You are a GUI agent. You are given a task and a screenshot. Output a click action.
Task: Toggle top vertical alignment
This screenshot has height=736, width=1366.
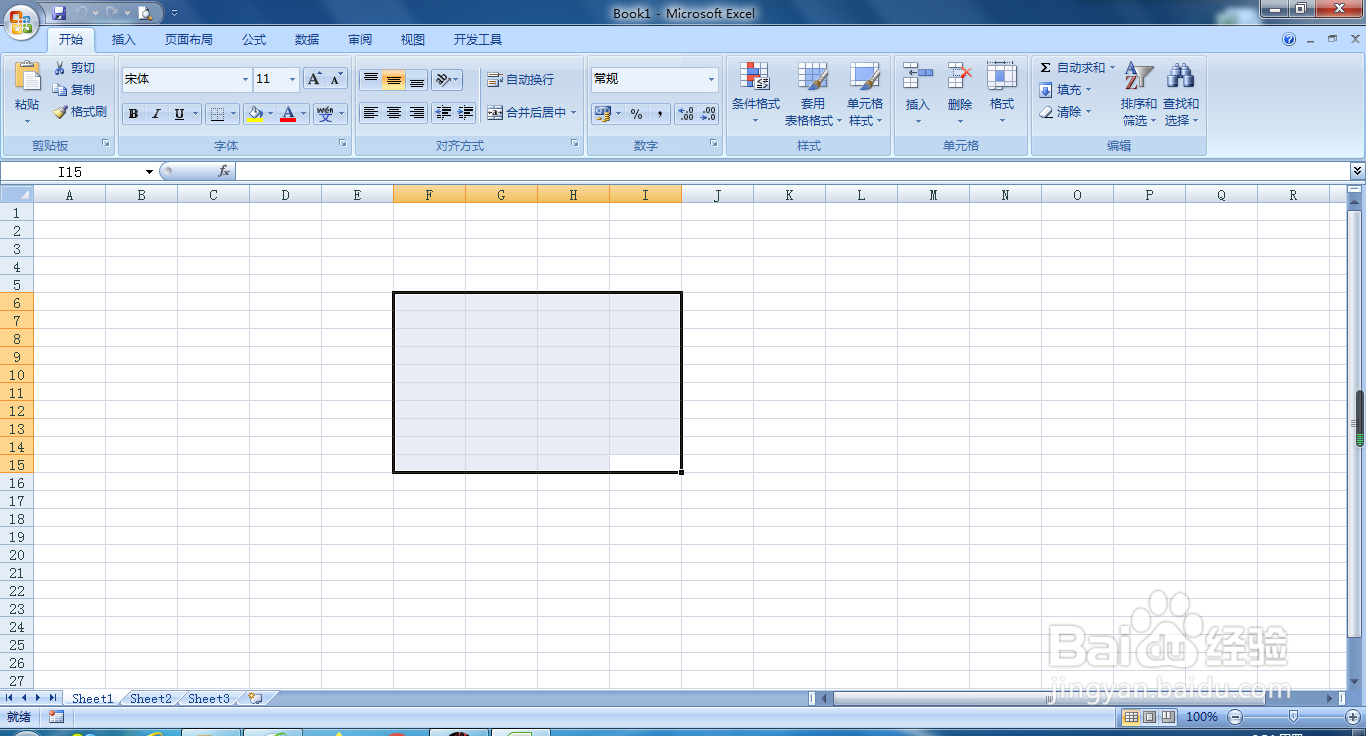(x=371, y=79)
